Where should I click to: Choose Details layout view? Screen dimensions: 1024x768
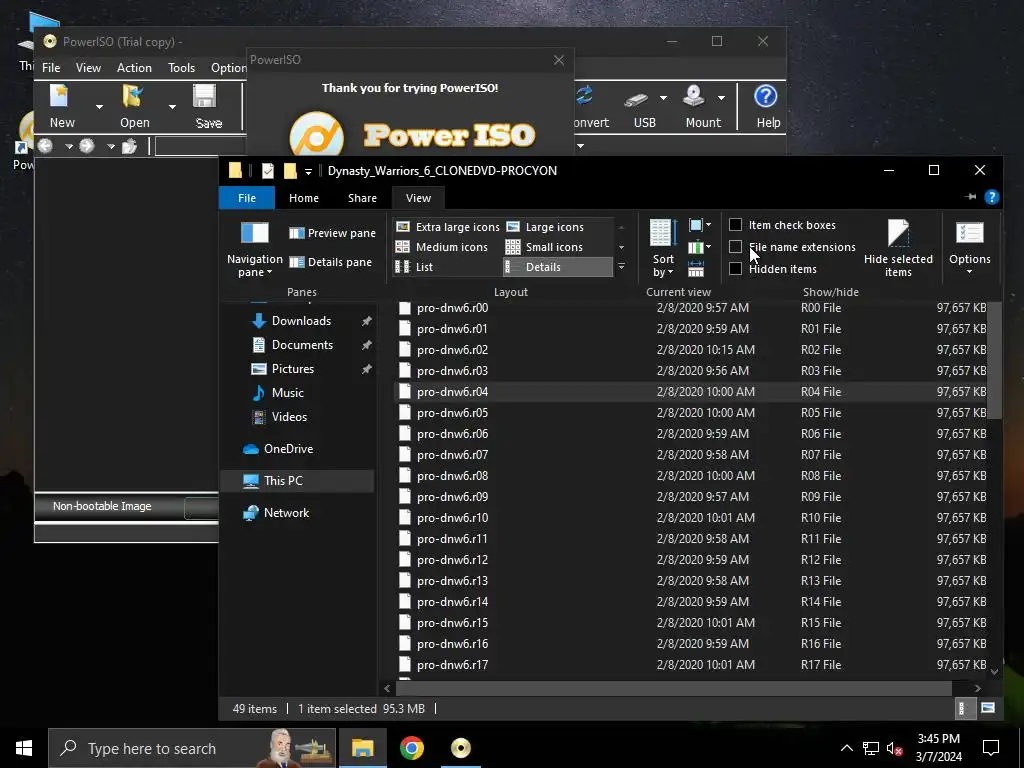(x=558, y=266)
